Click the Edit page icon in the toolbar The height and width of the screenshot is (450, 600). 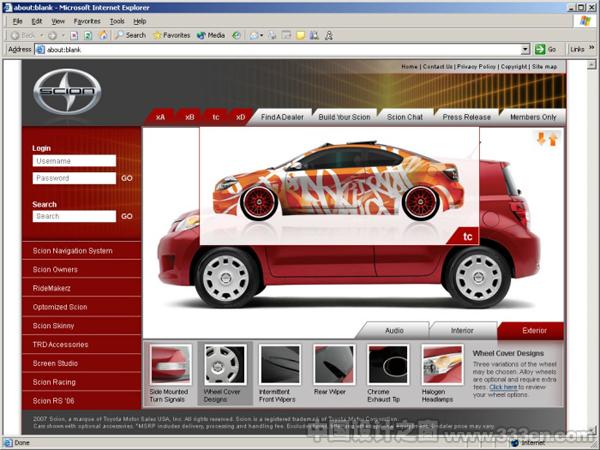pos(286,36)
